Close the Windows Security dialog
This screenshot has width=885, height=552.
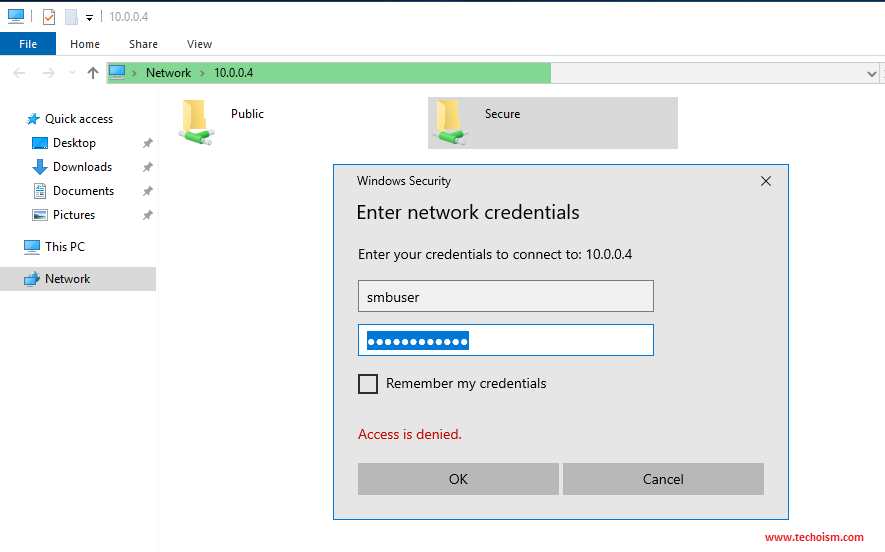point(765,181)
